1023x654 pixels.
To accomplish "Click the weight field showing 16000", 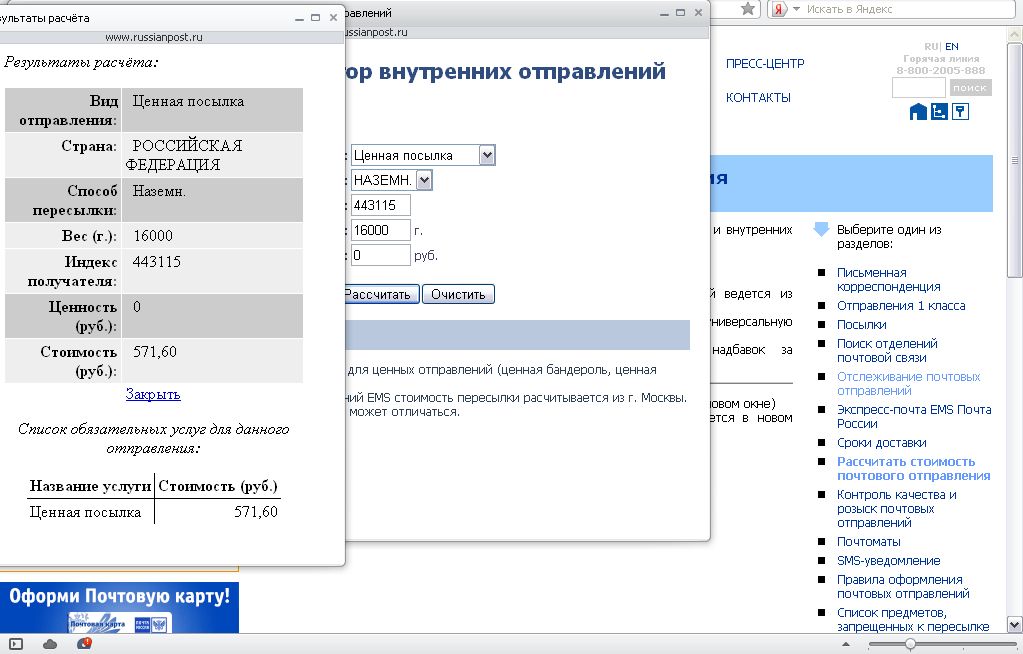I will 381,230.
